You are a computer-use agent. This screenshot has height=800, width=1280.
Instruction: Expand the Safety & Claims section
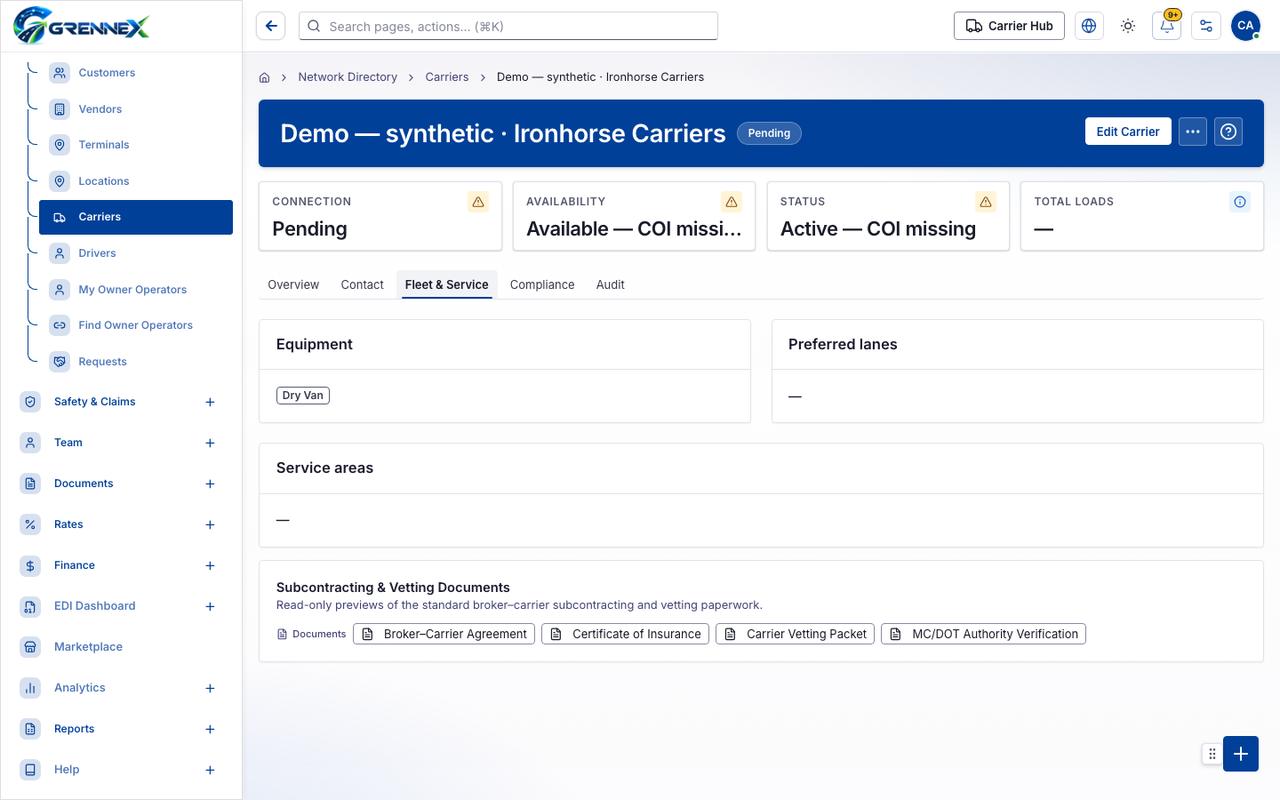[x=210, y=402]
